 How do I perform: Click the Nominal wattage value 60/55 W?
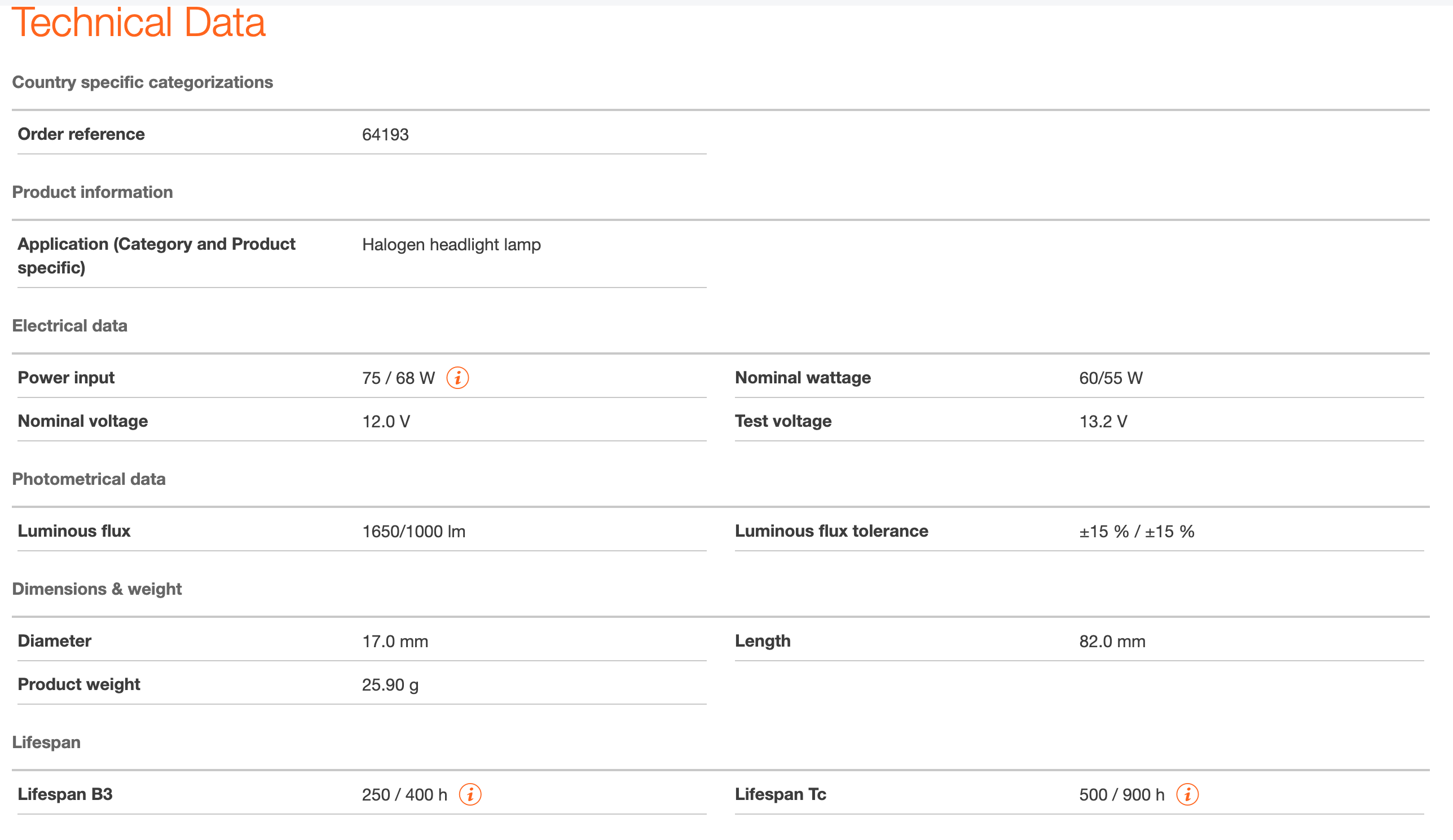1111,378
